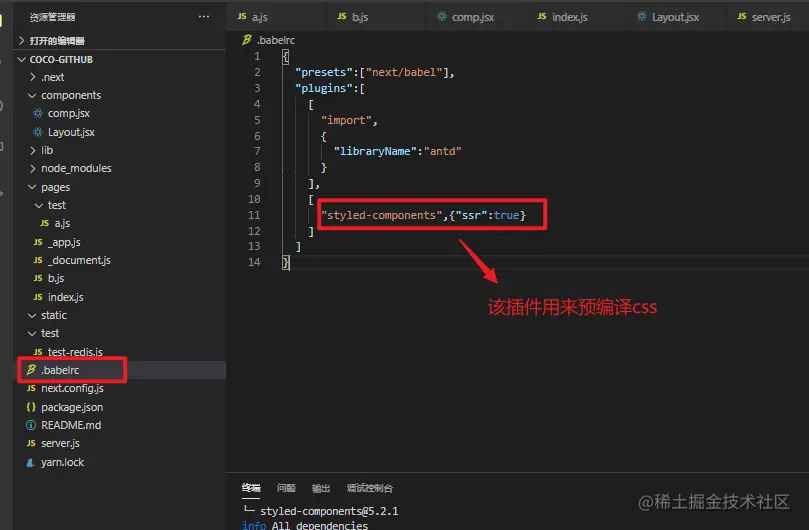
Task: Open comp.jsx from the file tree
Action: (69, 113)
